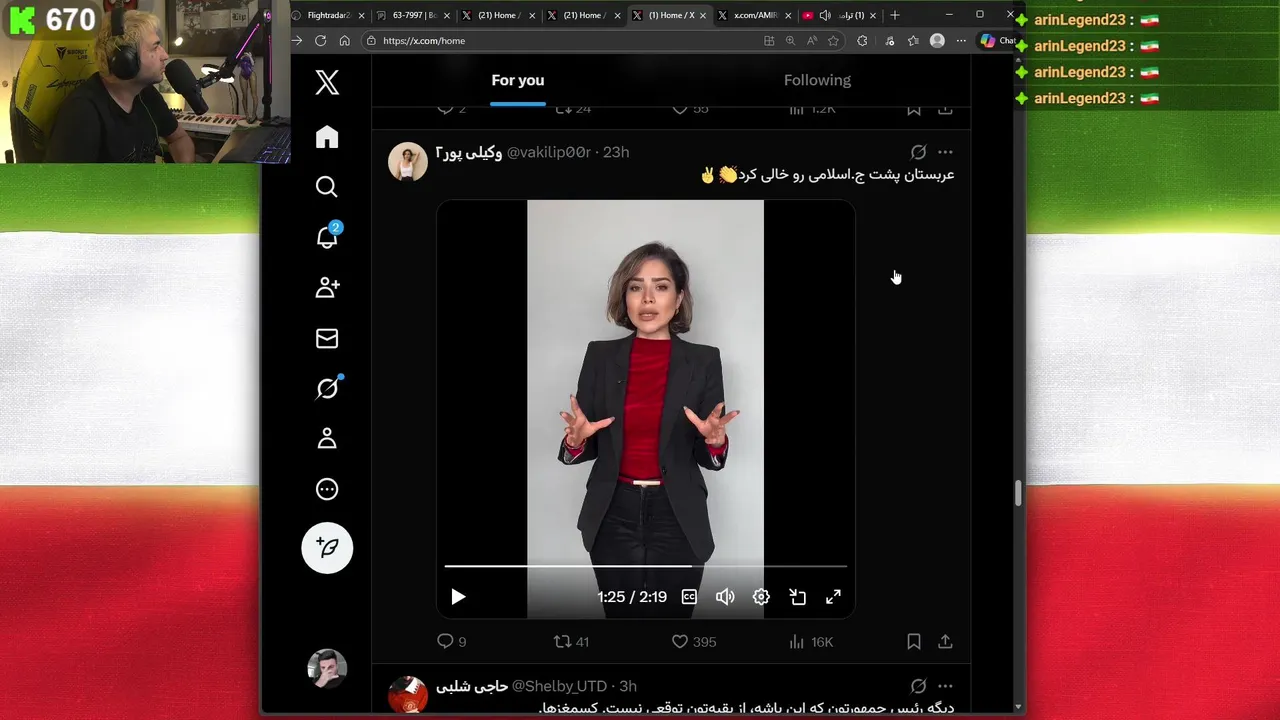1280x720 pixels.
Task: Open more menu on Shelby_UTD post
Action: 945,686
